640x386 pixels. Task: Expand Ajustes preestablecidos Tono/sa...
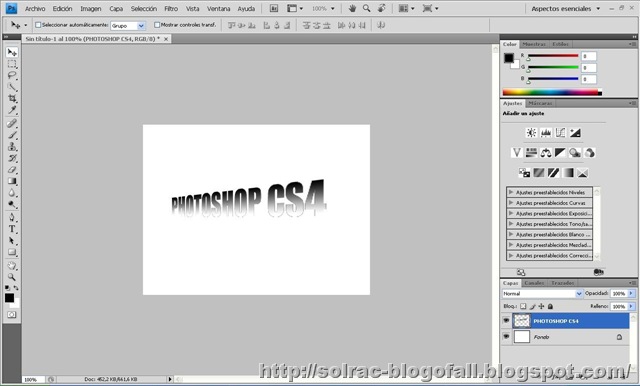[511, 224]
